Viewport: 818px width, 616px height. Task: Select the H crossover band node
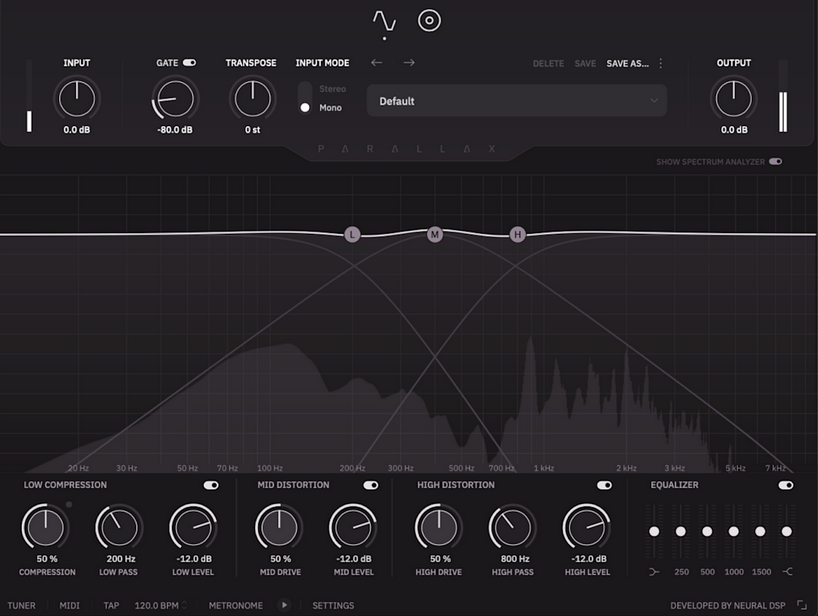pos(517,235)
